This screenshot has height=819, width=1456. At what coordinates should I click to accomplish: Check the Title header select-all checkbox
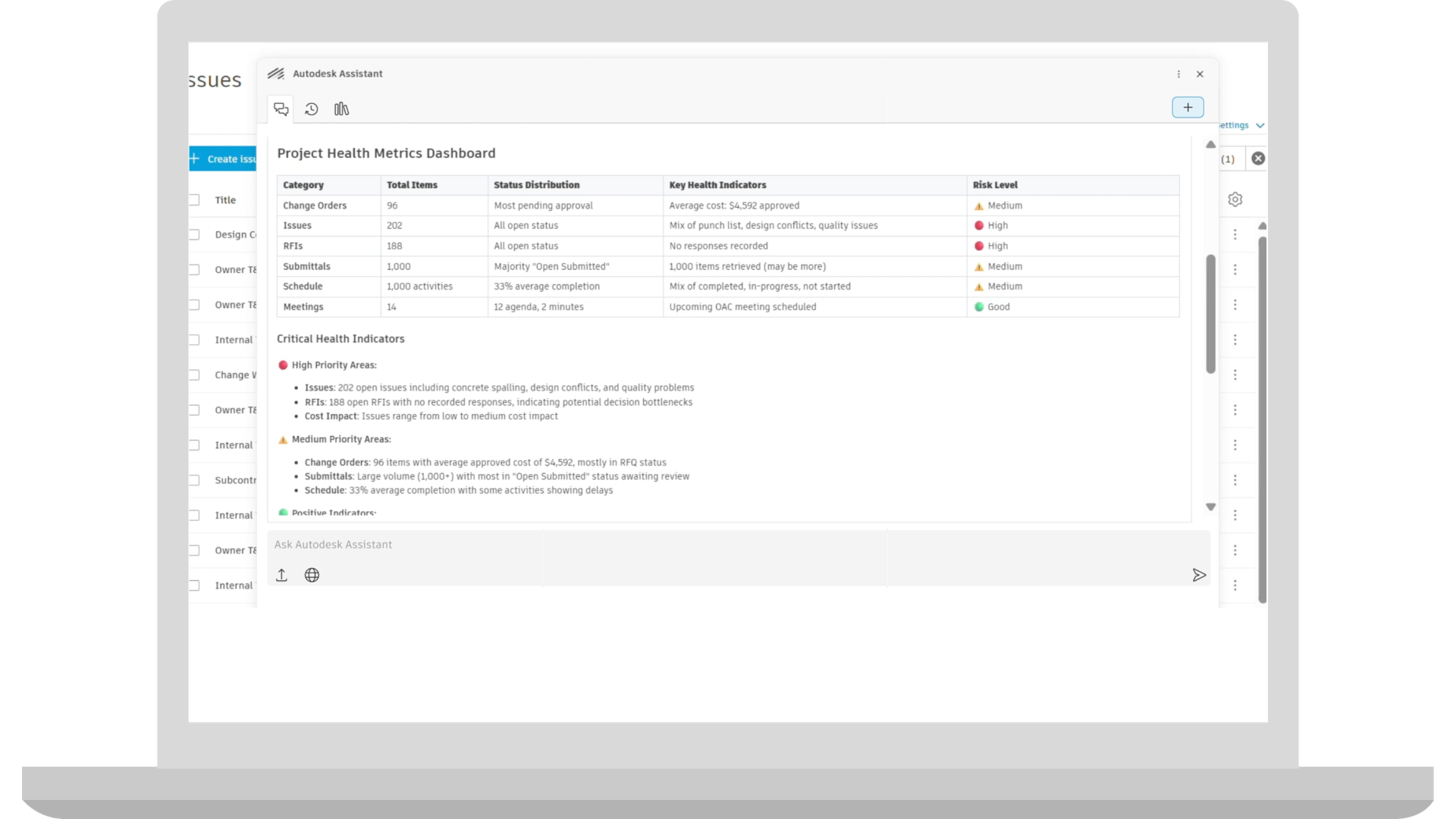(194, 200)
